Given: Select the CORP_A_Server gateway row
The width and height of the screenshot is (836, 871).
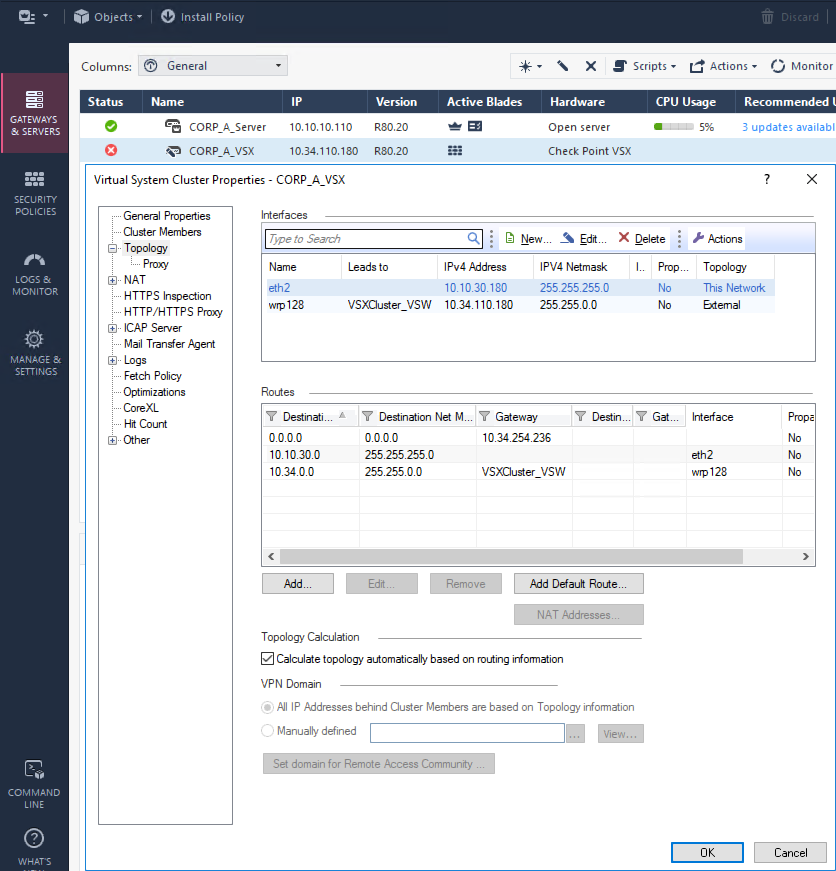Looking at the screenshot, I should [458, 127].
